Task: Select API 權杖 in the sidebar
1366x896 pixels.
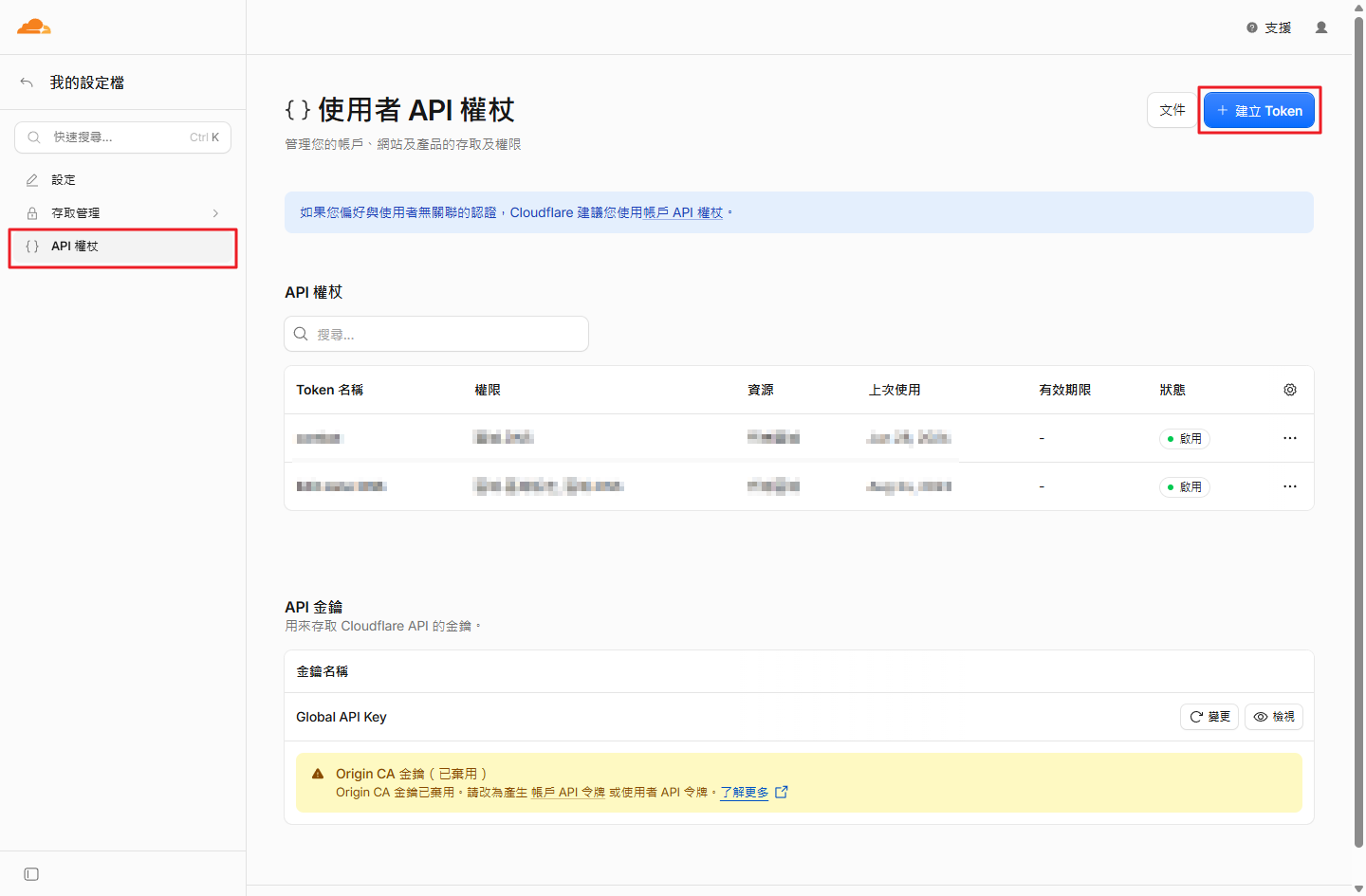Action: pos(122,247)
